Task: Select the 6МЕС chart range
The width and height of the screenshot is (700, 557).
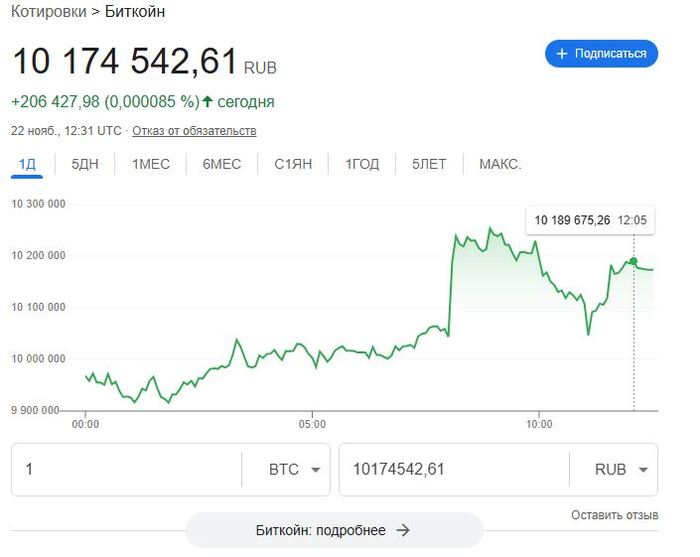Action: click(x=222, y=164)
